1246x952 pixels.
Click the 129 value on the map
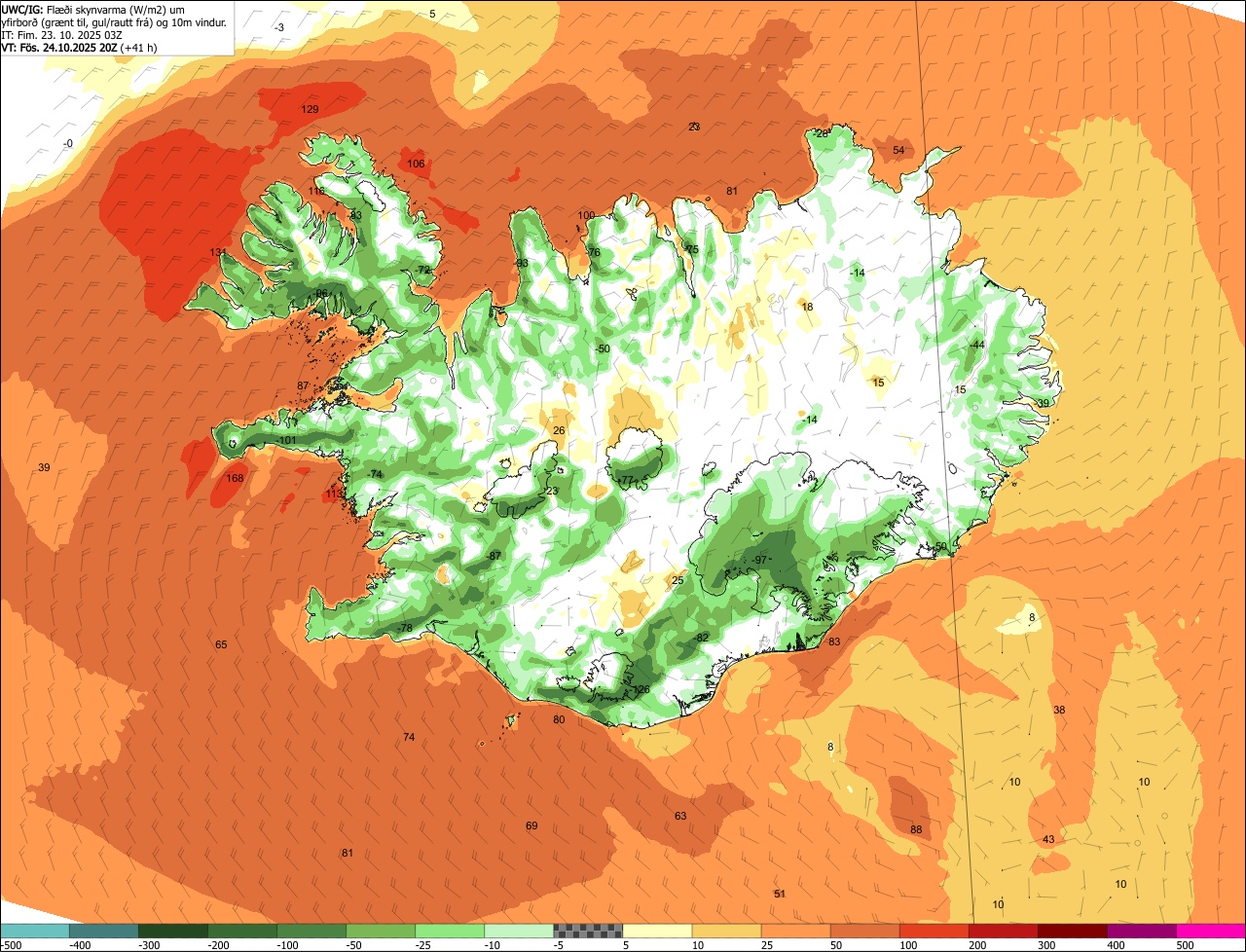pos(311,109)
